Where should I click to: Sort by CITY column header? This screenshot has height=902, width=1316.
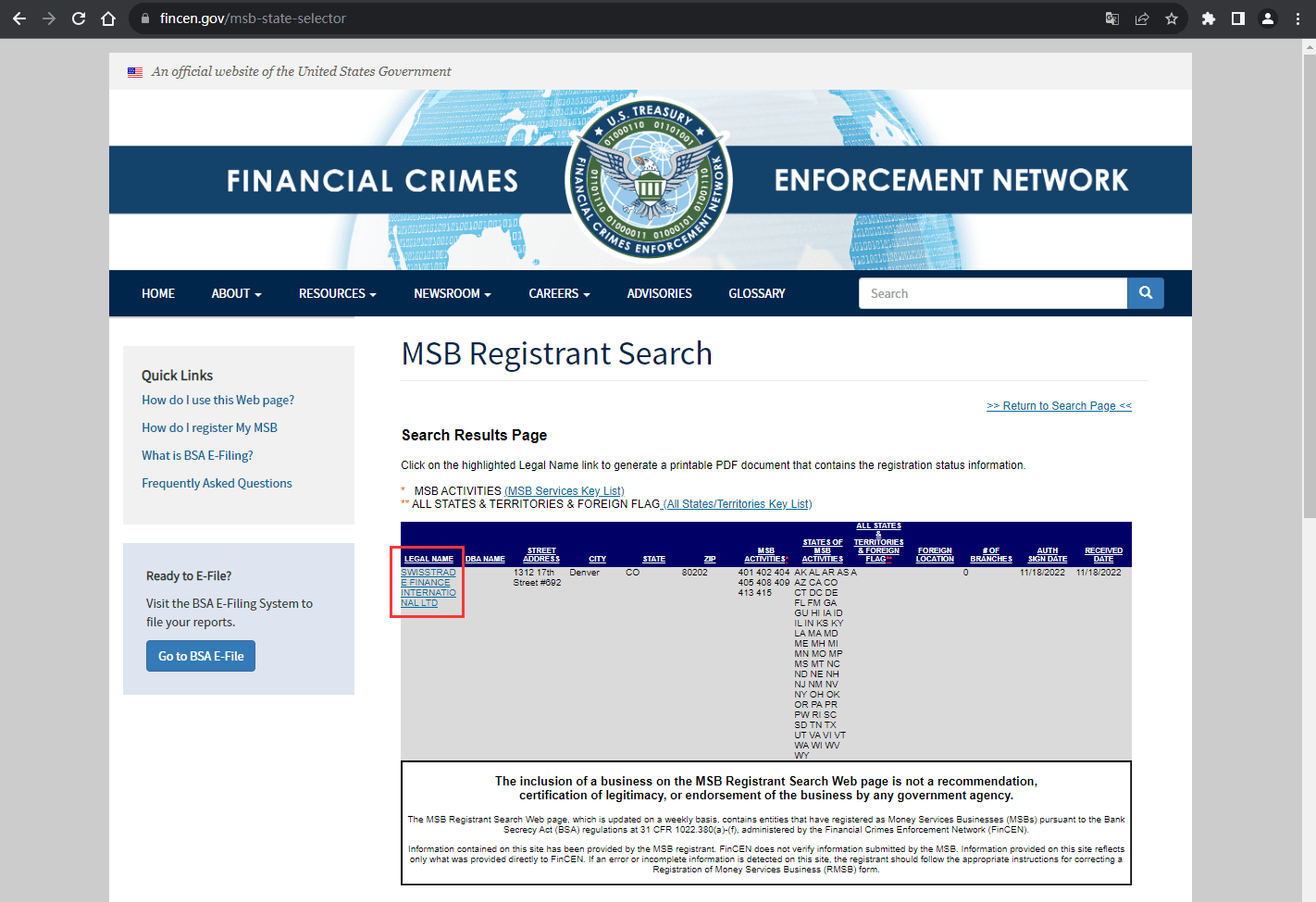click(x=598, y=559)
